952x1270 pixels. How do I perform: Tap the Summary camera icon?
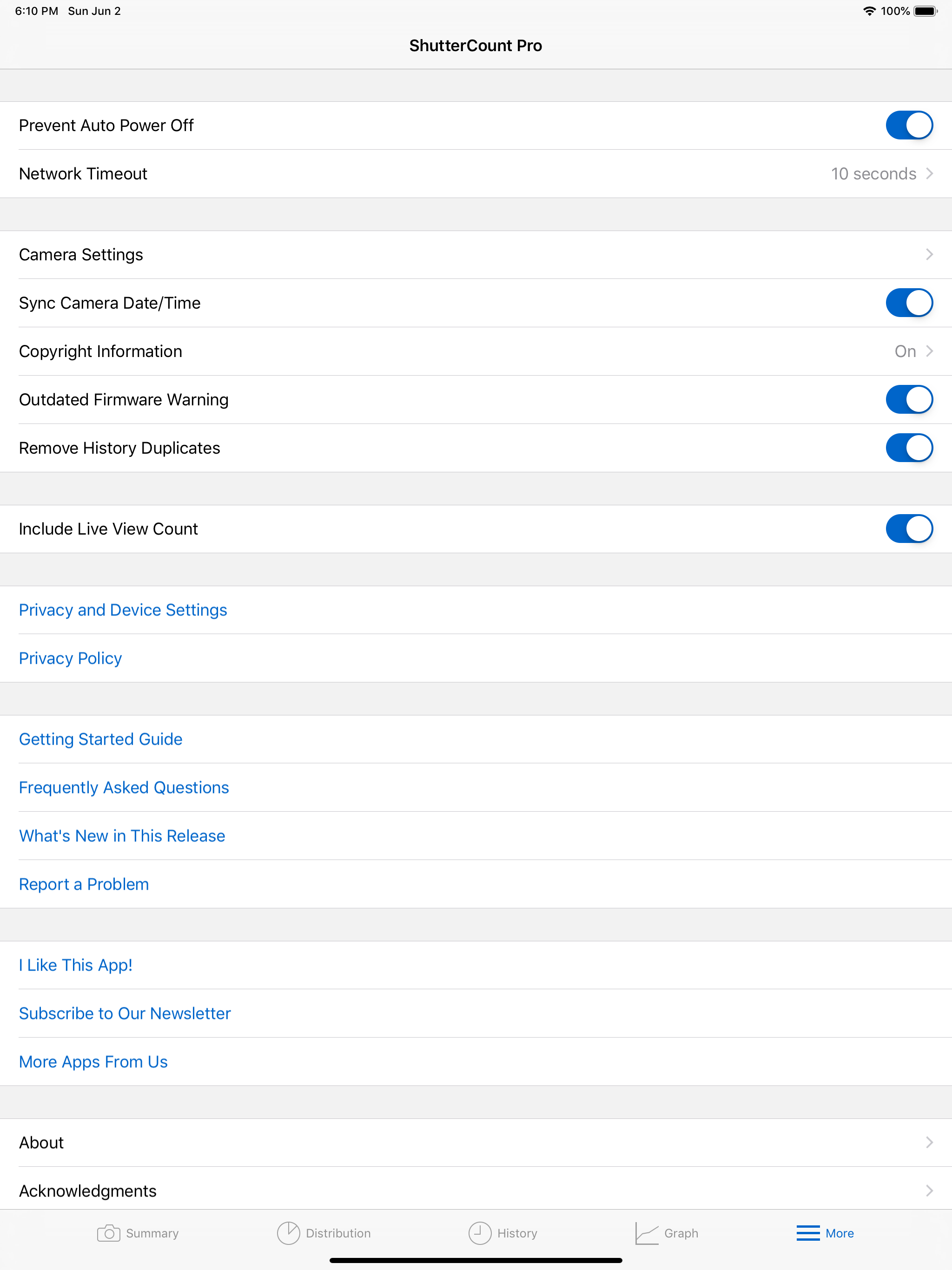[108, 1233]
